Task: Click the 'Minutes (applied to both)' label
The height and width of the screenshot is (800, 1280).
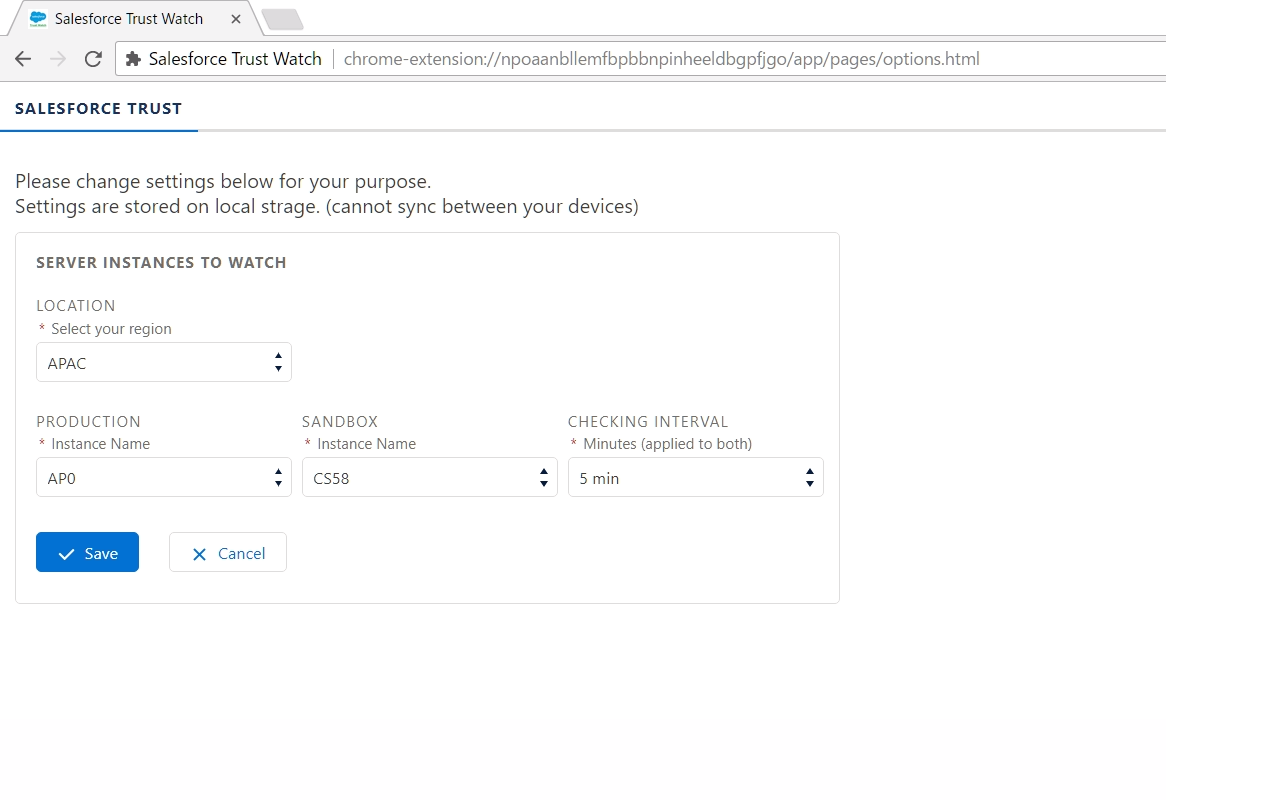Action: click(668, 444)
